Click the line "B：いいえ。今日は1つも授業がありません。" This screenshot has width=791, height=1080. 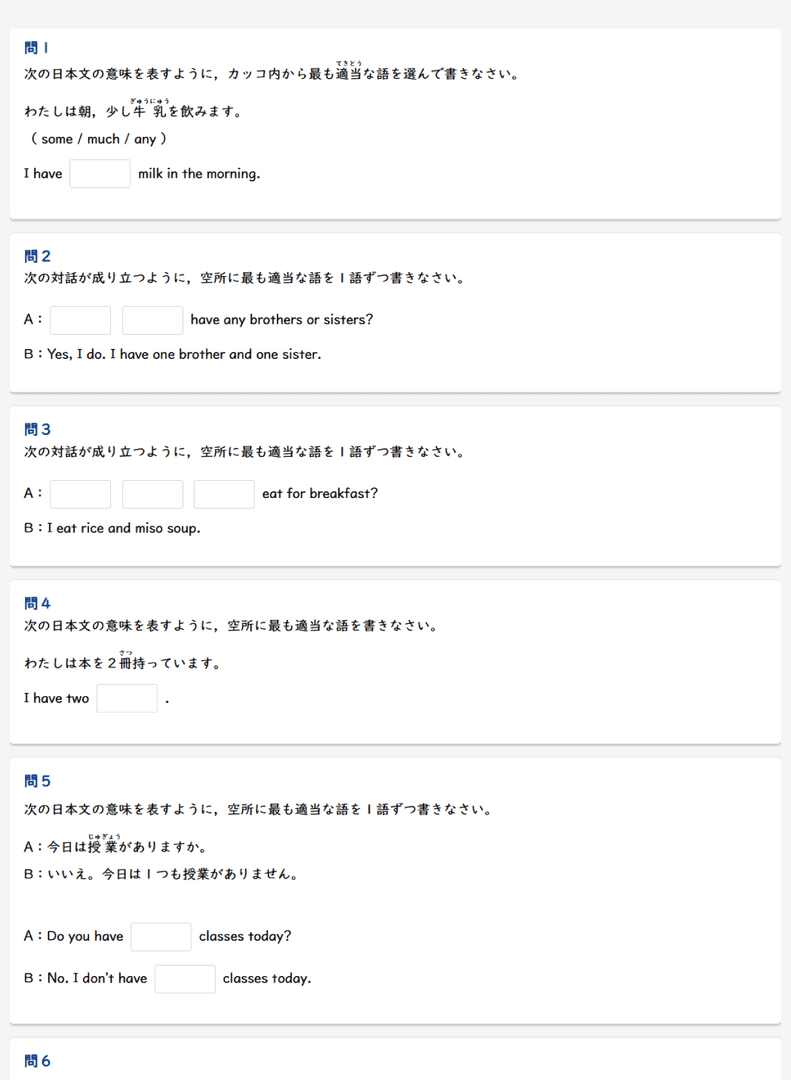[x=160, y=874]
